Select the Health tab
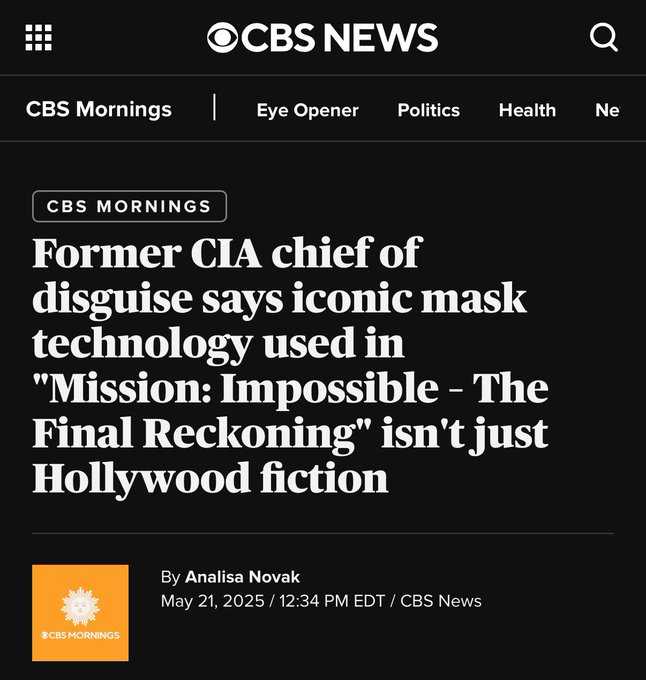 (x=527, y=110)
